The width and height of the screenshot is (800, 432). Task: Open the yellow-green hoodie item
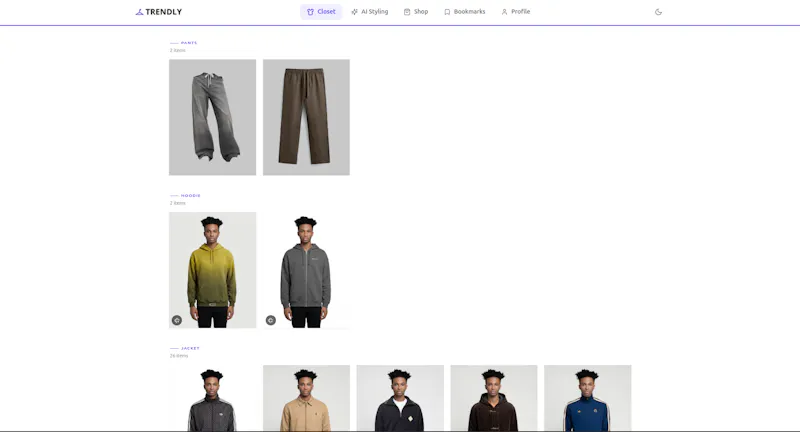[x=212, y=270]
